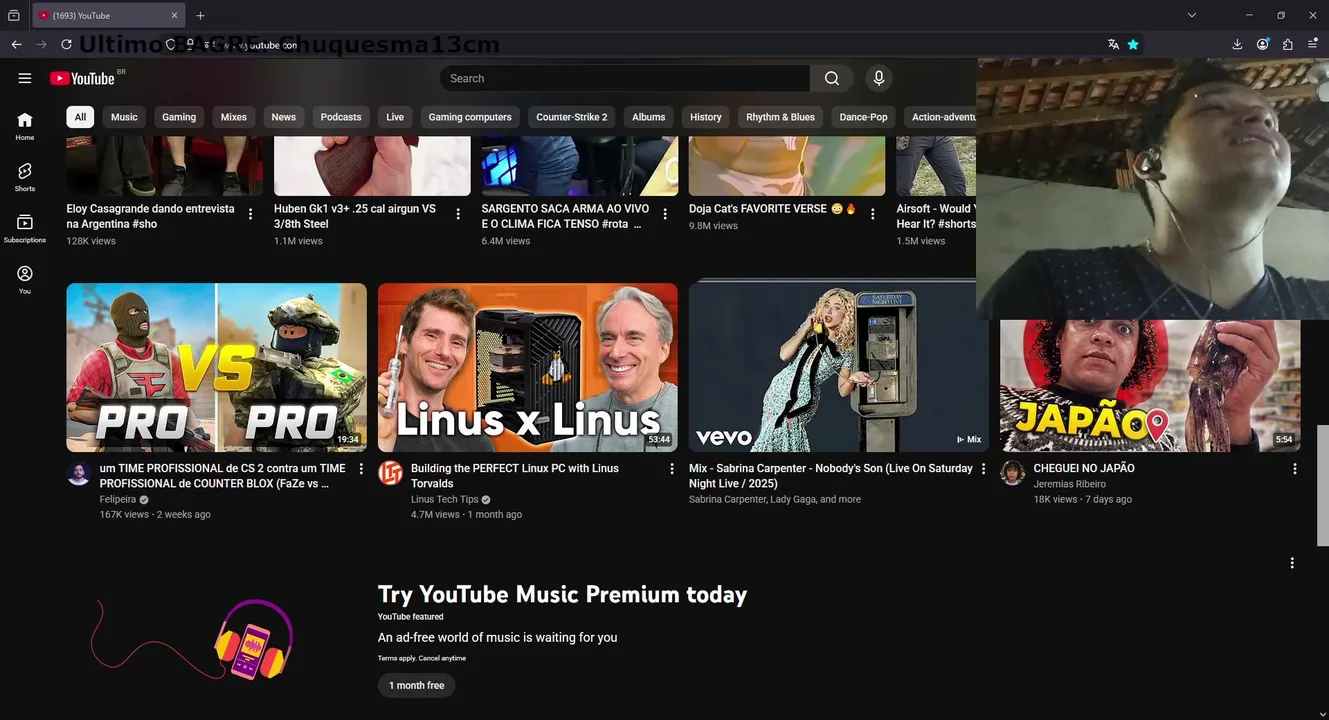Image resolution: width=1329 pixels, height=720 pixels.
Task: Open the Mix - Sabrina Carpenter title link
Action: click(x=831, y=476)
